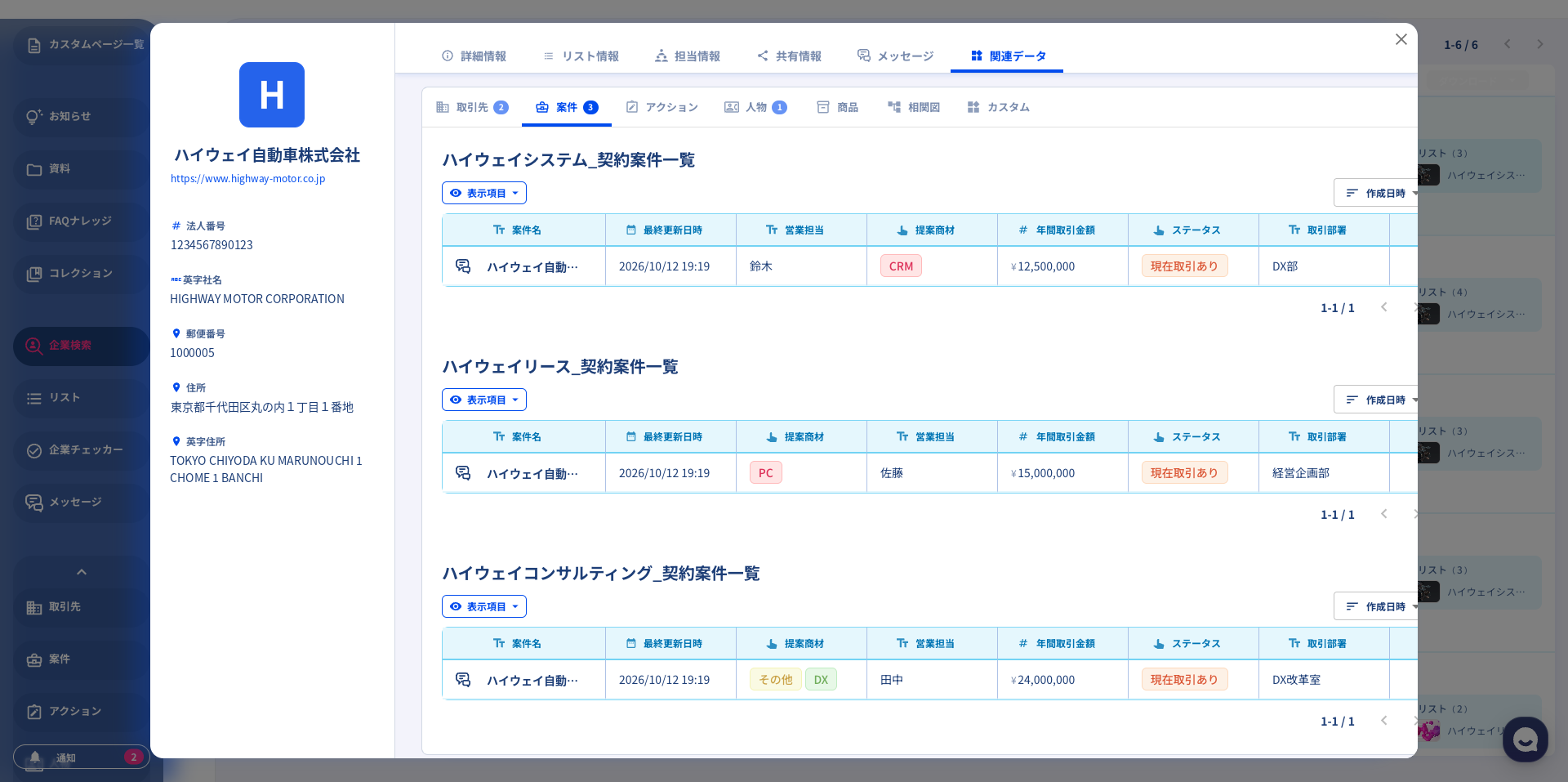Switch to メッセージ tab in dialog
Screen dimensions: 1568x782
click(895, 56)
